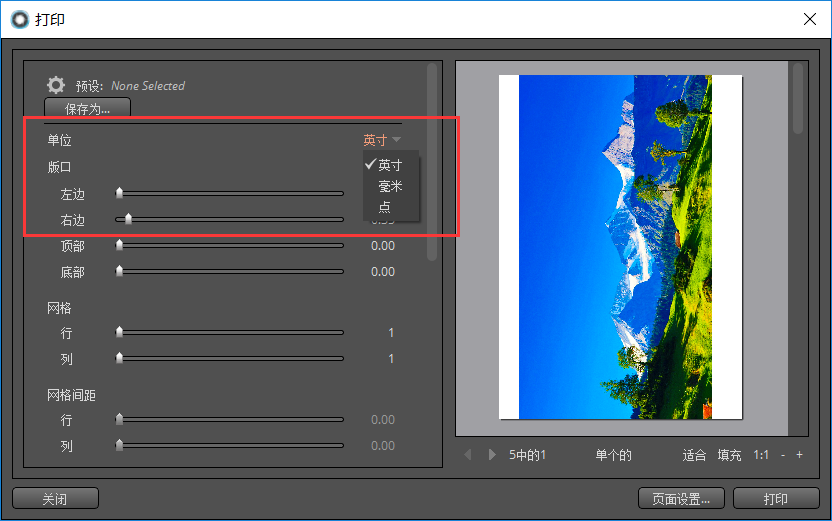832x521 pixels.
Task: Click the 打印 button at bottom right
Action: (x=776, y=499)
